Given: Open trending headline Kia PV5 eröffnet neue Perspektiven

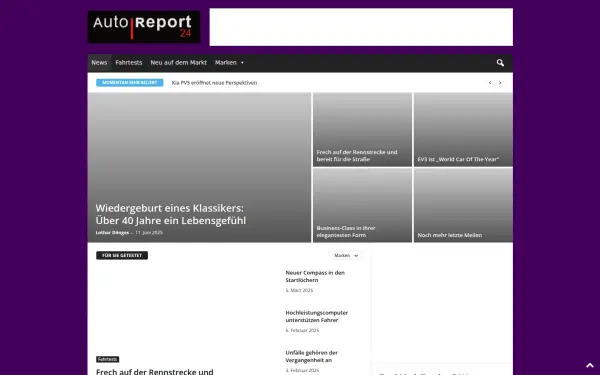Looking at the screenshot, I should [x=214, y=83].
